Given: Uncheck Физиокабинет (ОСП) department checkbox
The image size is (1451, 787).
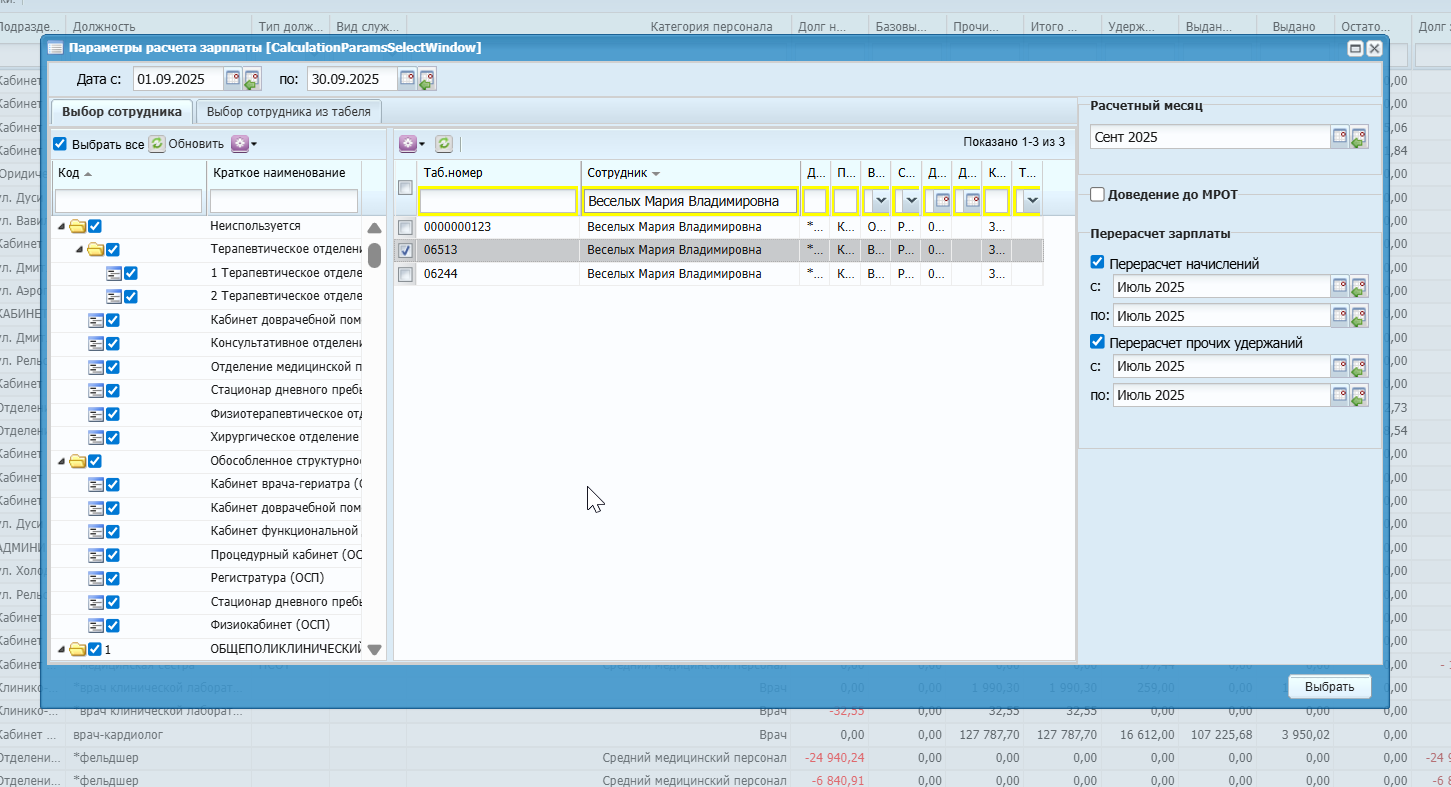Looking at the screenshot, I should 113,625.
